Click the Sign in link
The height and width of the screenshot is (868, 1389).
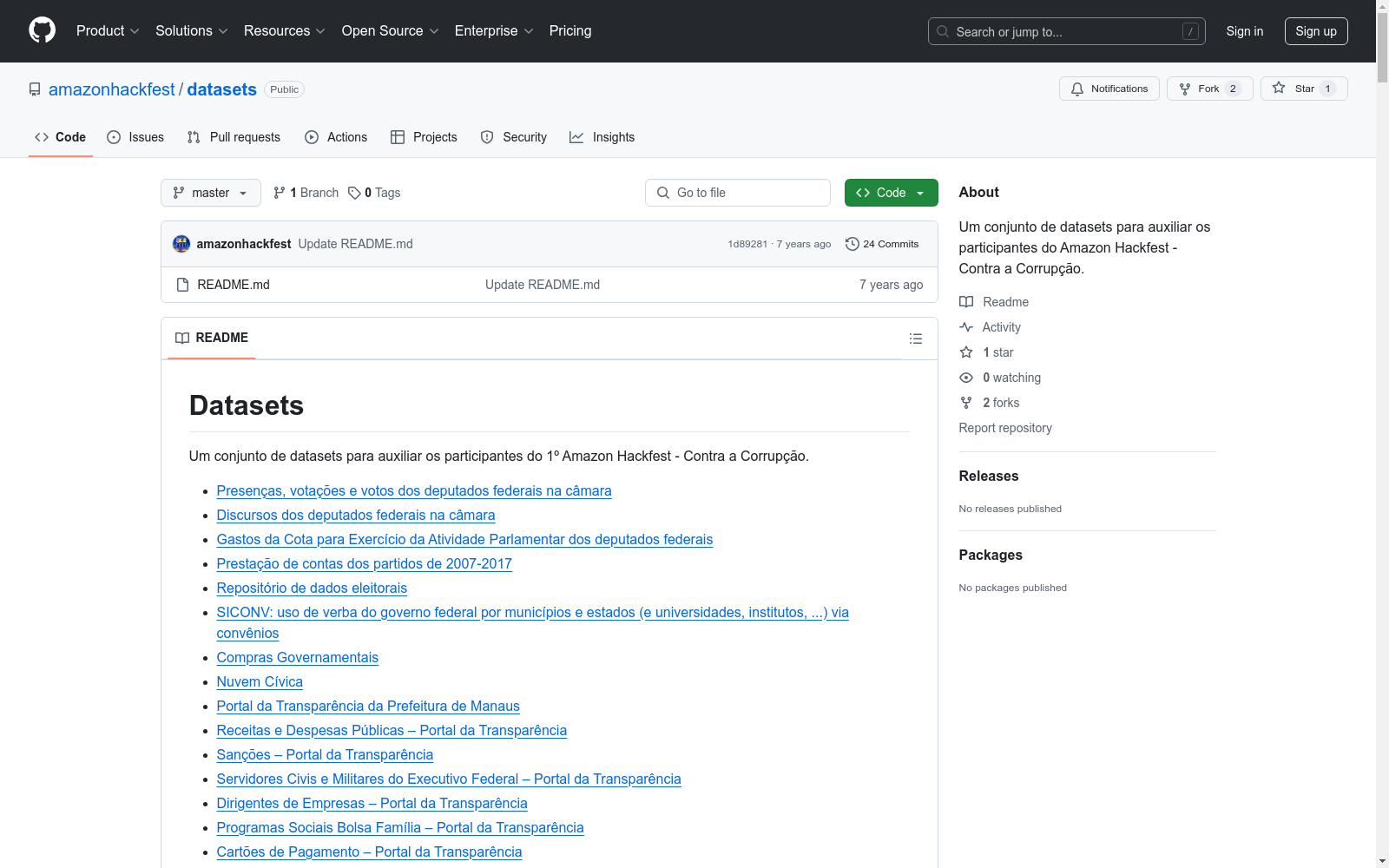click(1245, 31)
